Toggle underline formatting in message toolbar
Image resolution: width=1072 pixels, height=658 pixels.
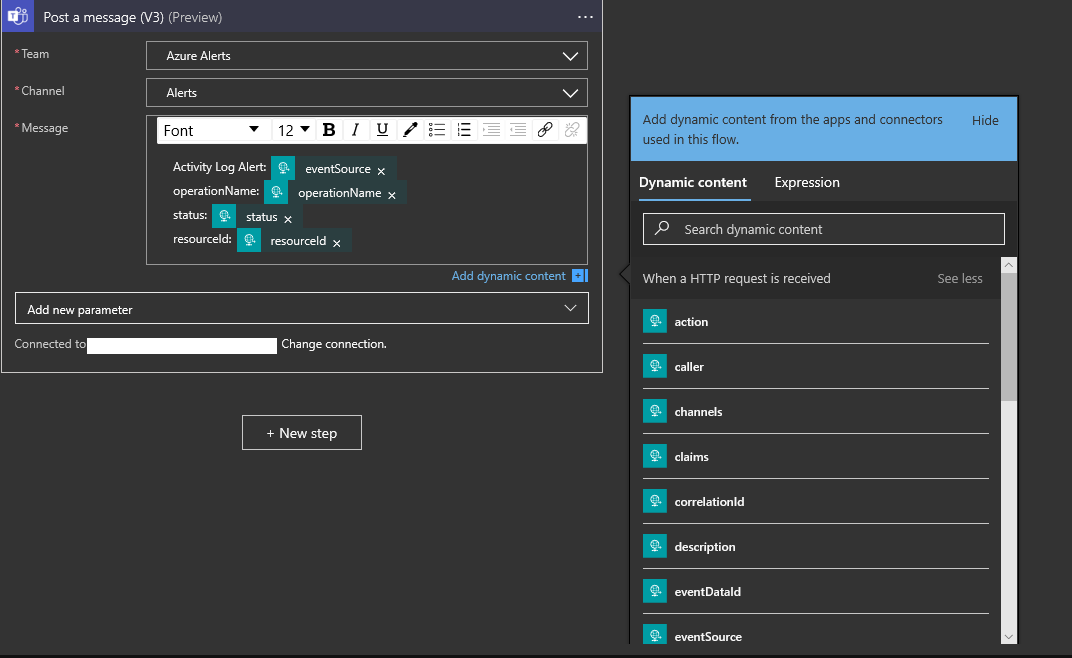pyautogui.click(x=382, y=130)
